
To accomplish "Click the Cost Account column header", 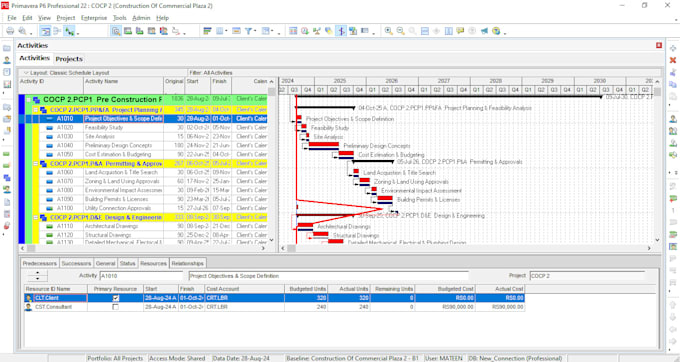I will (x=245, y=289).
